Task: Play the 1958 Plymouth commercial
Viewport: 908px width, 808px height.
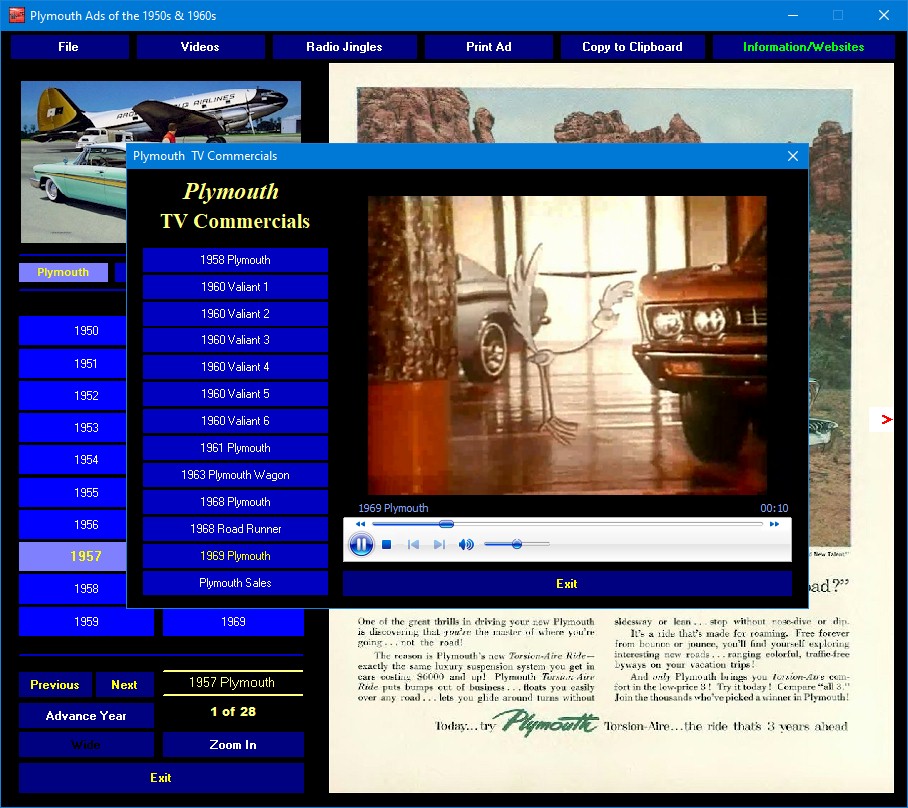Action: coord(235,260)
